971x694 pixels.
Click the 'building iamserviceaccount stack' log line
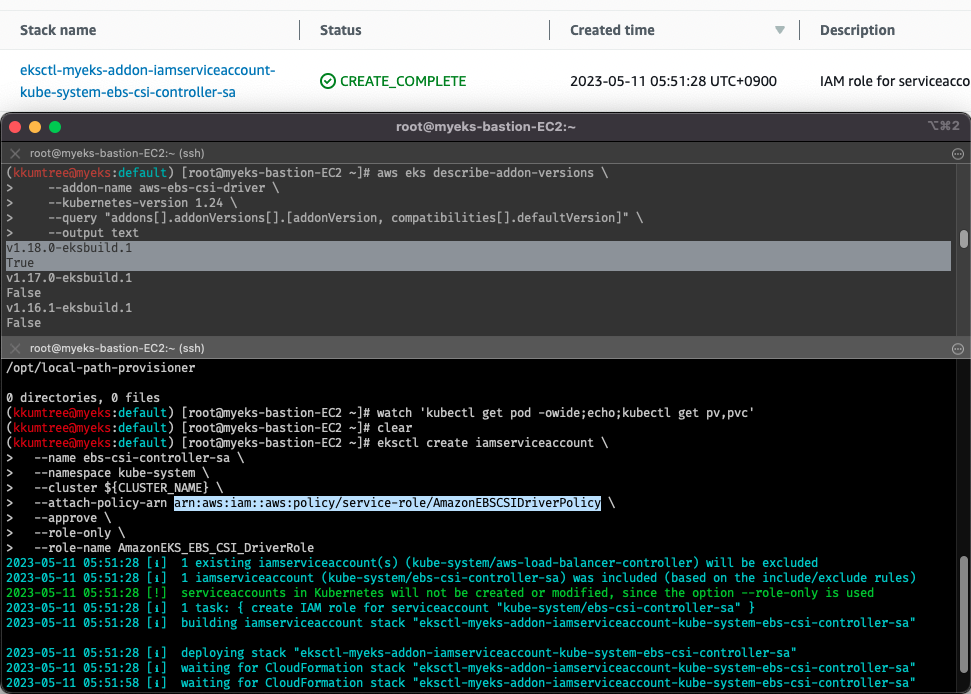click(x=461, y=623)
